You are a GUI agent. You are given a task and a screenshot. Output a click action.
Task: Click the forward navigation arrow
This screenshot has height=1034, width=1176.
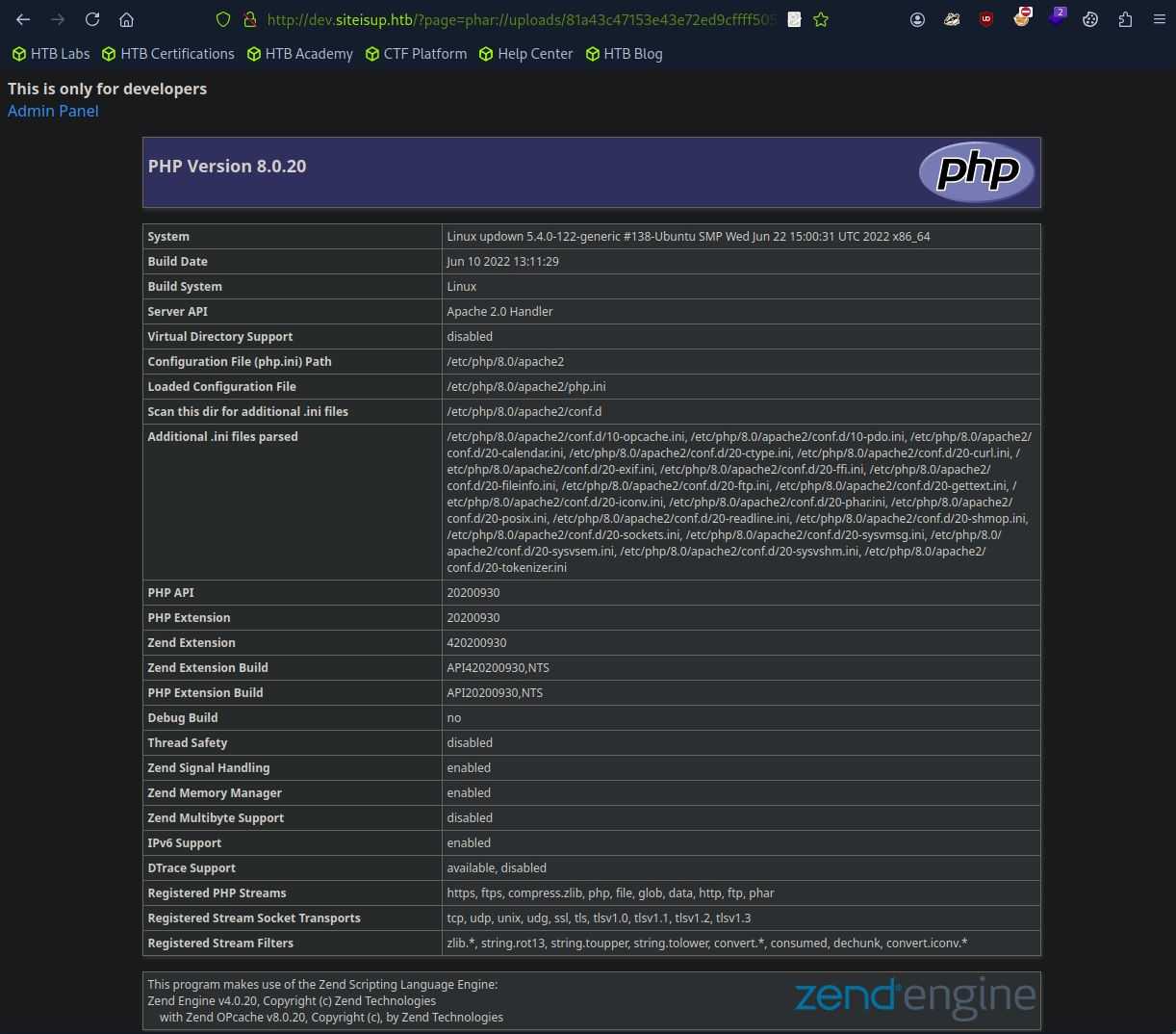click(58, 19)
